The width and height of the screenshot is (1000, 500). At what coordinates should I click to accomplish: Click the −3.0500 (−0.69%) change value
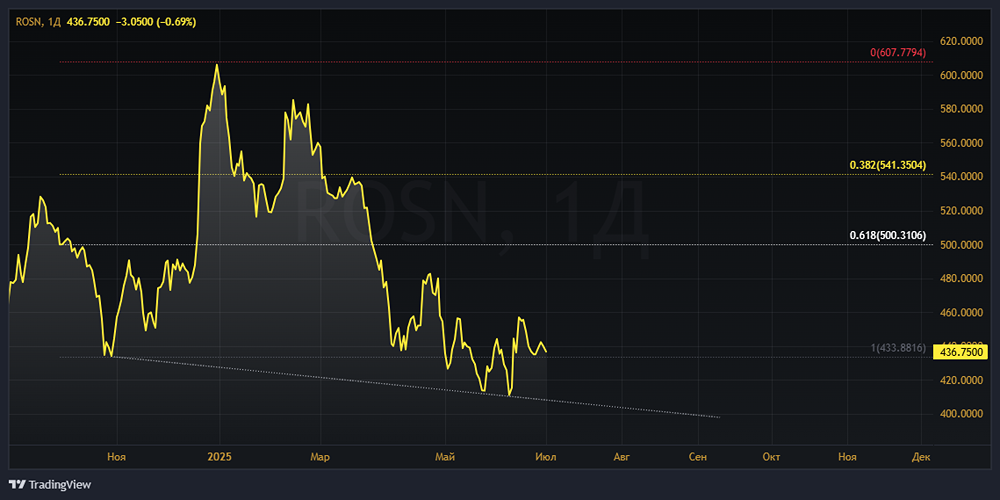tap(155, 22)
